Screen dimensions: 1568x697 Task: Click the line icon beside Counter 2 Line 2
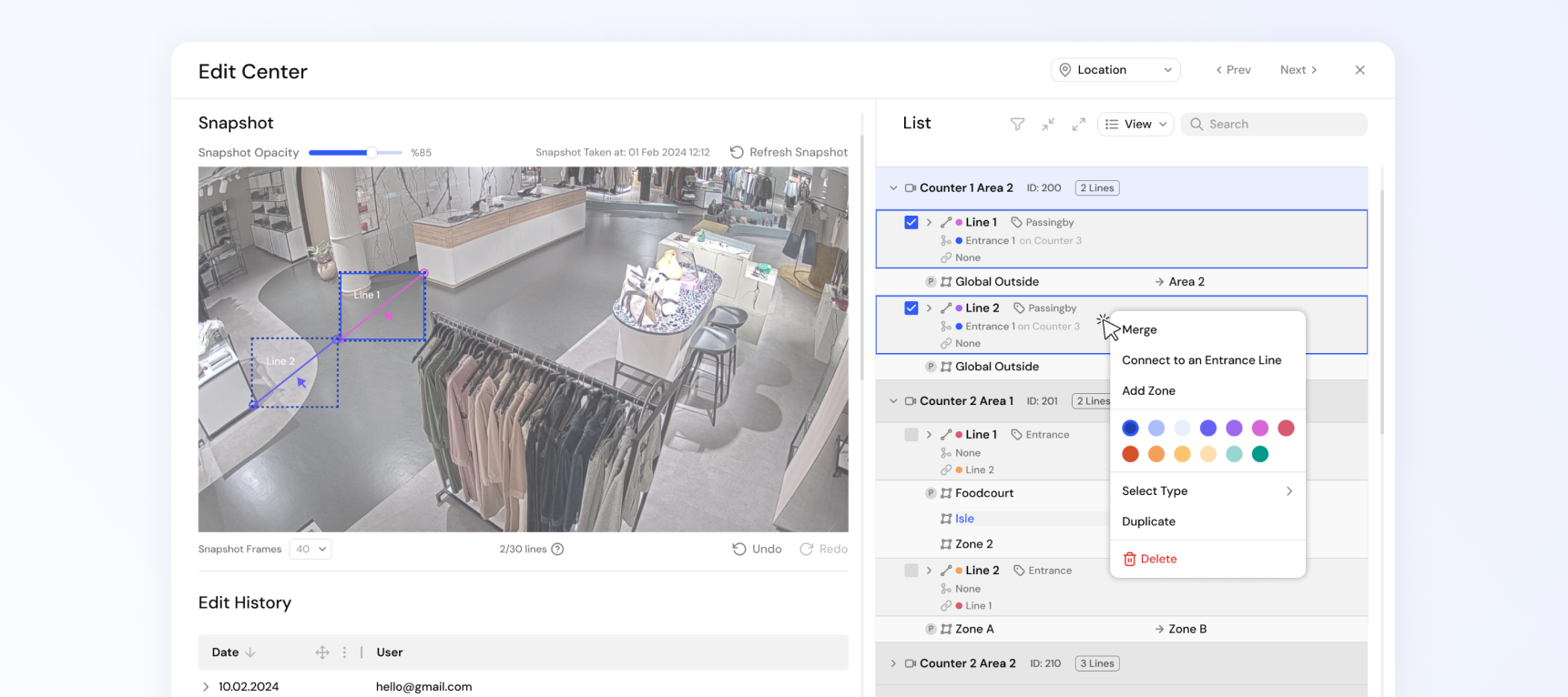point(946,571)
